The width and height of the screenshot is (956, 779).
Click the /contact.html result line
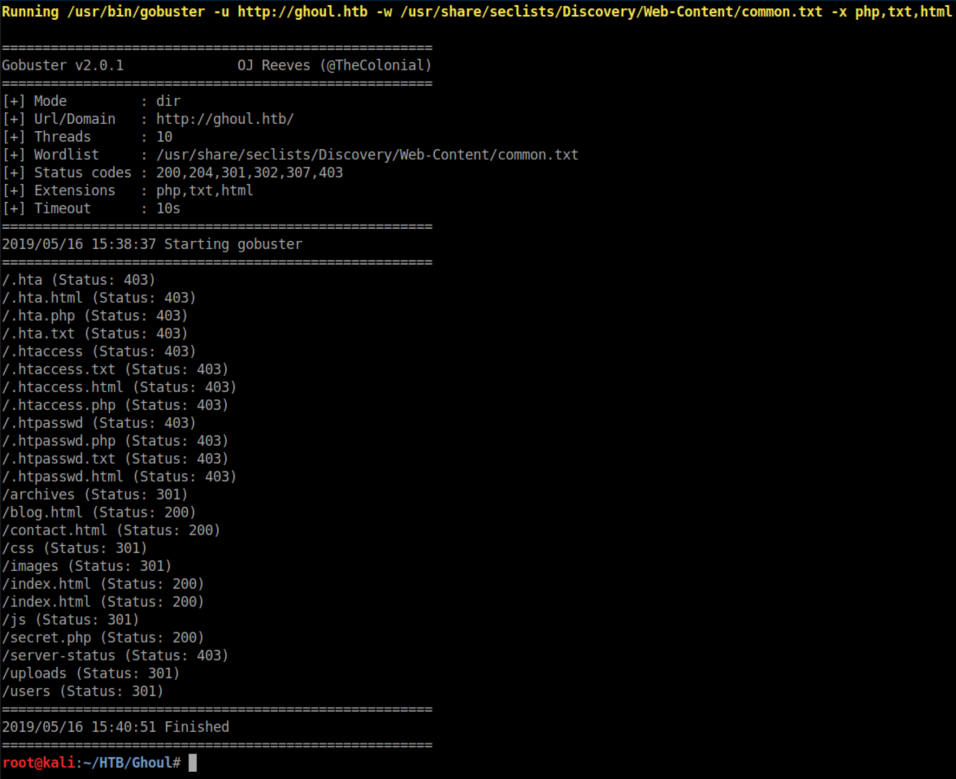[x=110, y=530]
